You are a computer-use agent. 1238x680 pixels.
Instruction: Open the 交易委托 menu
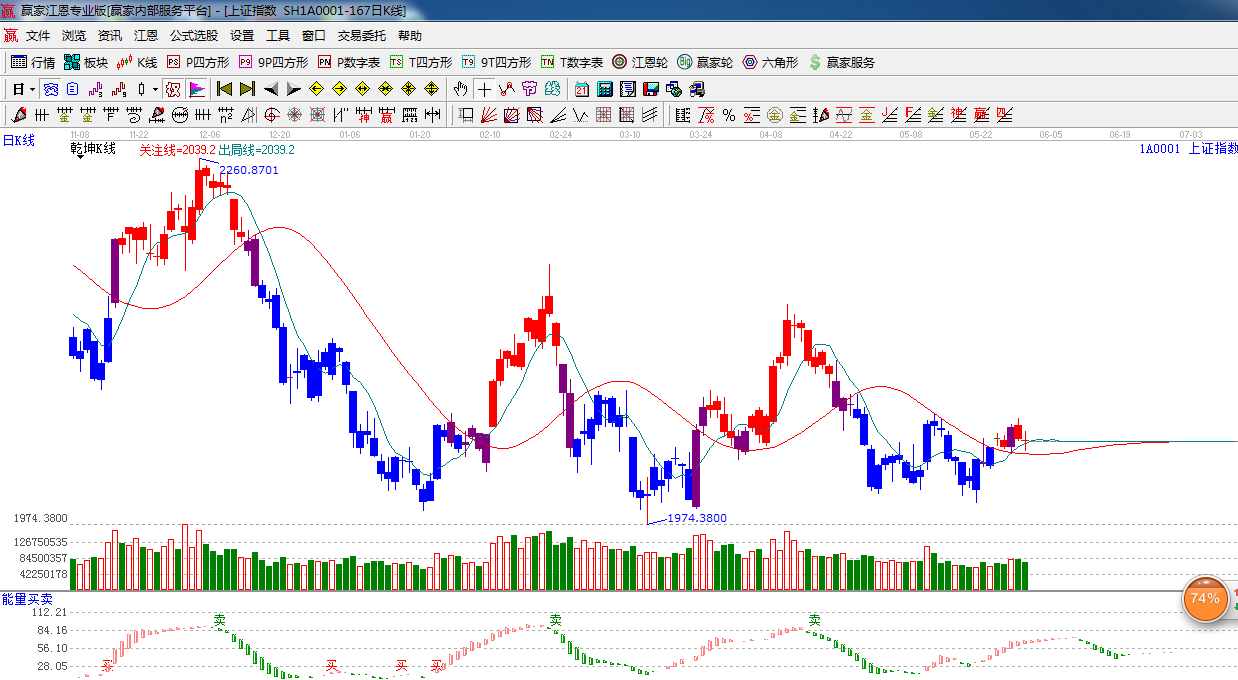(x=361, y=35)
